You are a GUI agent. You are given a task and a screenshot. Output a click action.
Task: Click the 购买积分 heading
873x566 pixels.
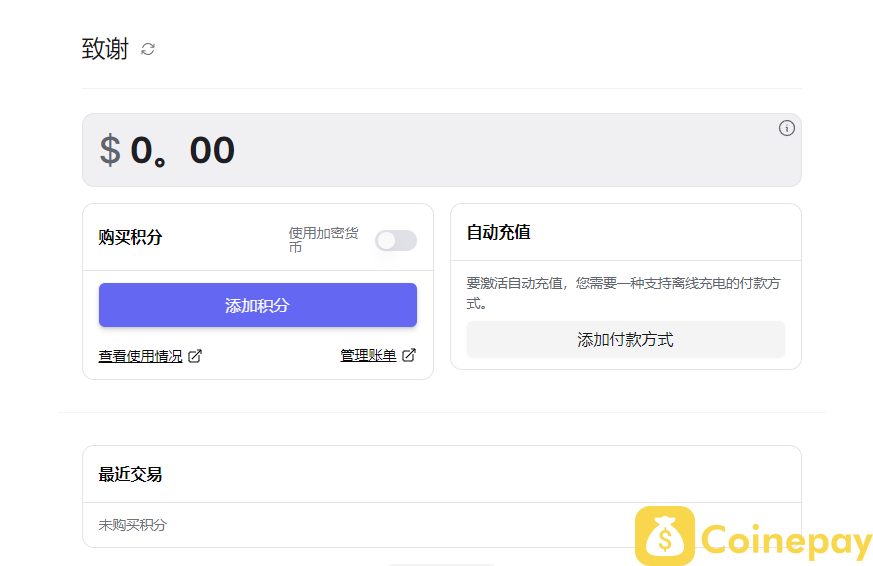pyautogui.click(x=130, y=237)
